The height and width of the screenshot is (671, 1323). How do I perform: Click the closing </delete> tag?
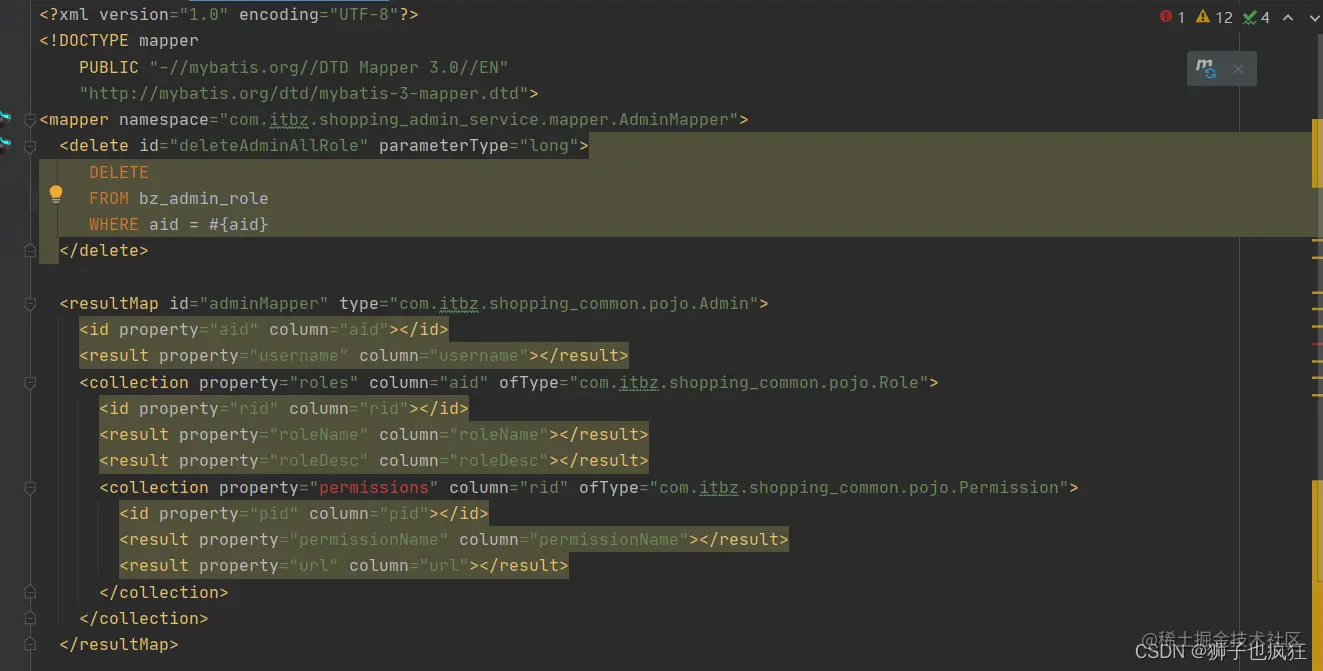tap(104, 251)
